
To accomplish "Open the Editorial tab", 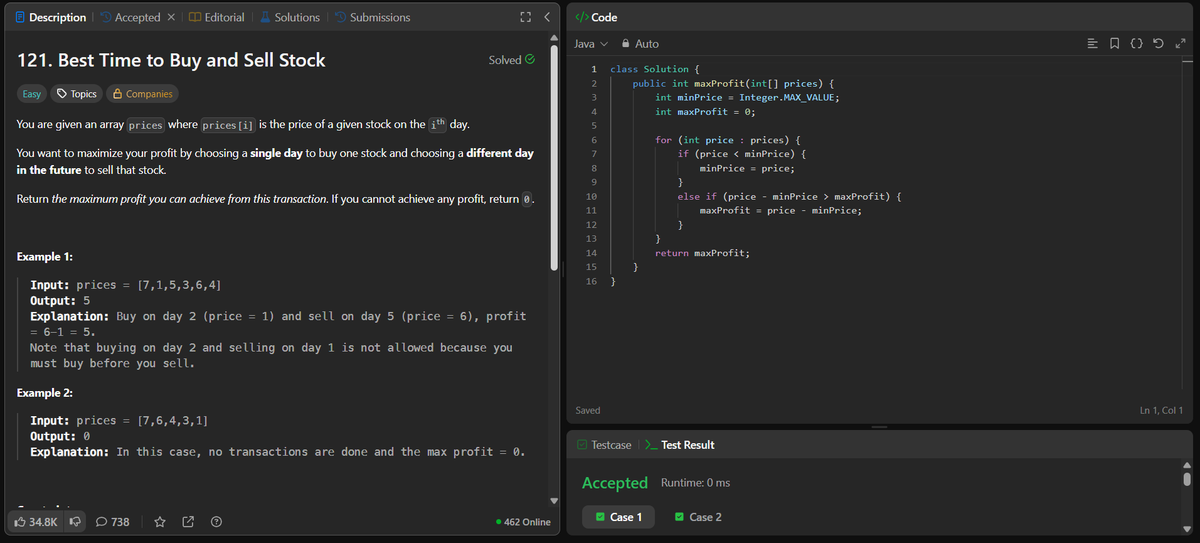I will (217, 17).
